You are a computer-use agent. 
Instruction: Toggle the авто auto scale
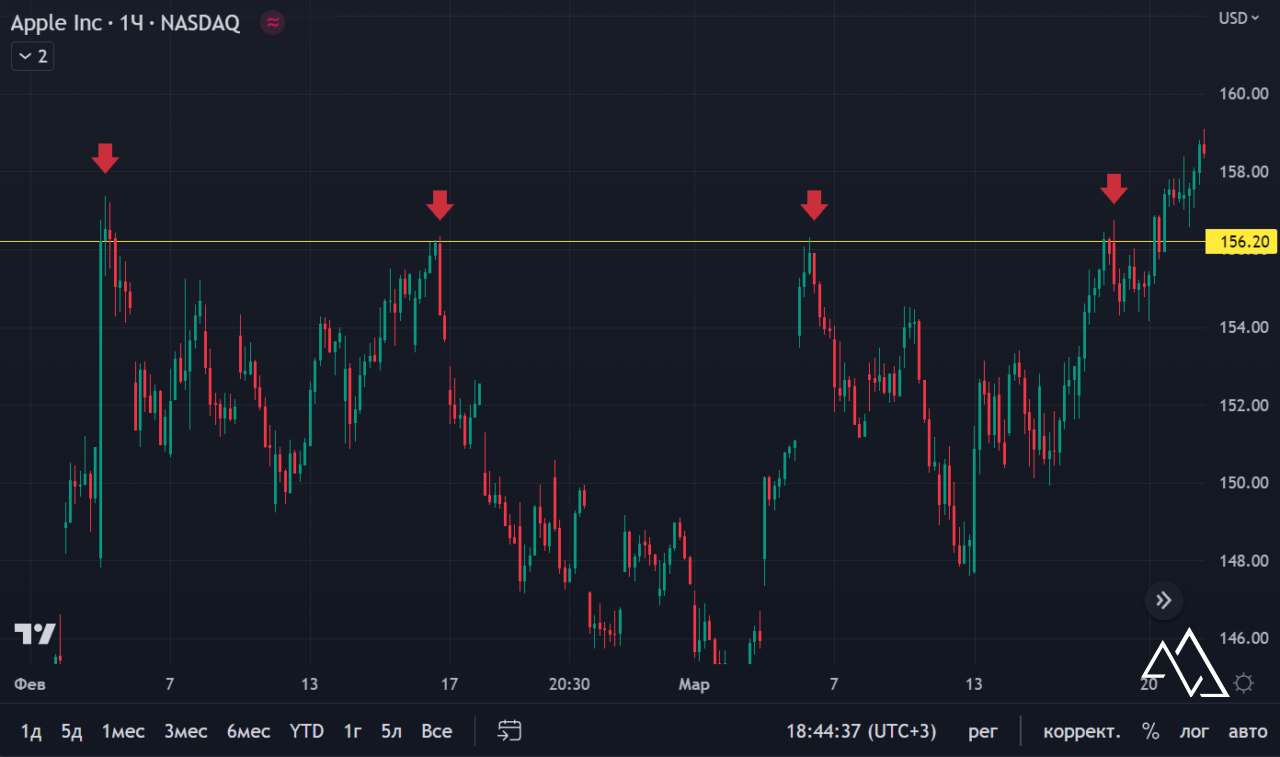(1247, 731)
